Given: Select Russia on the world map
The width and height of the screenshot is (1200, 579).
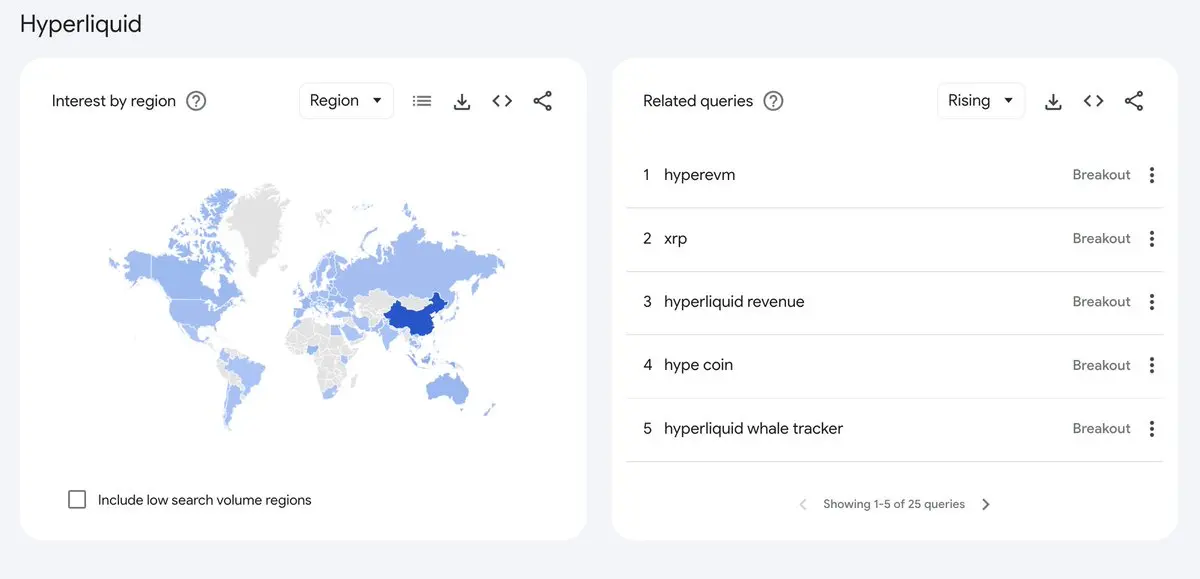Looking at the screenshot, I should pos(420,263).
